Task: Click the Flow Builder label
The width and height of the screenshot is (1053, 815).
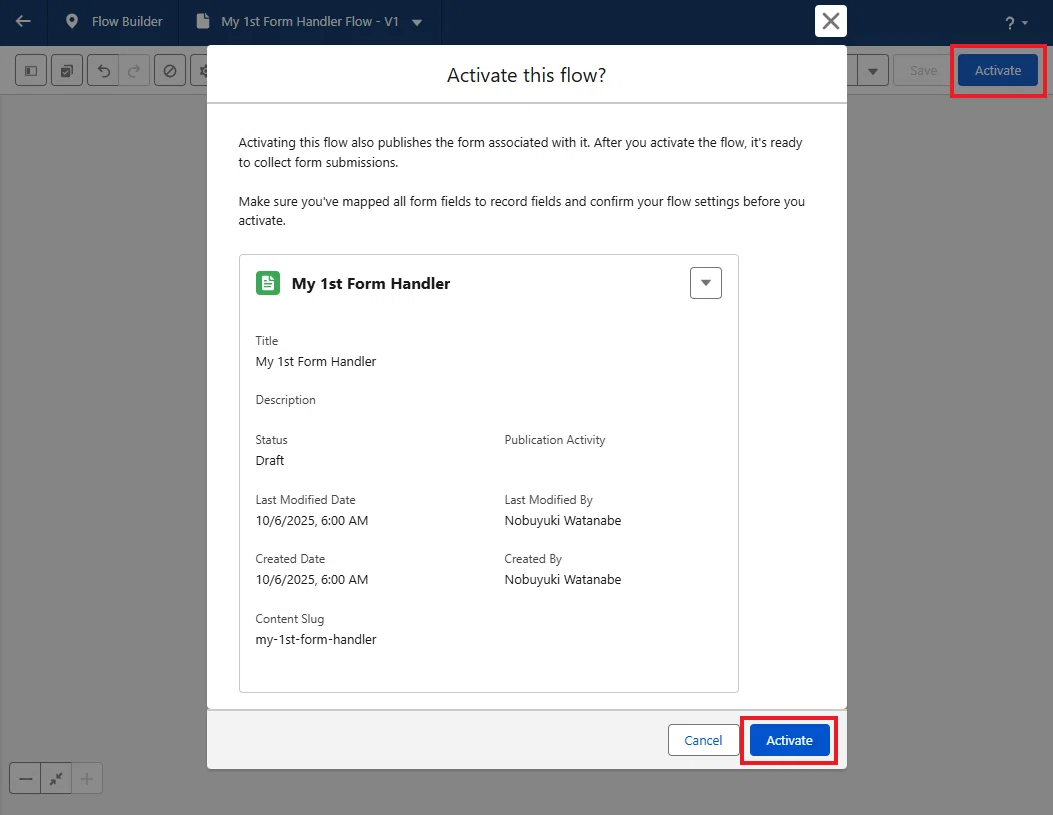Action: tap(127, 21)
